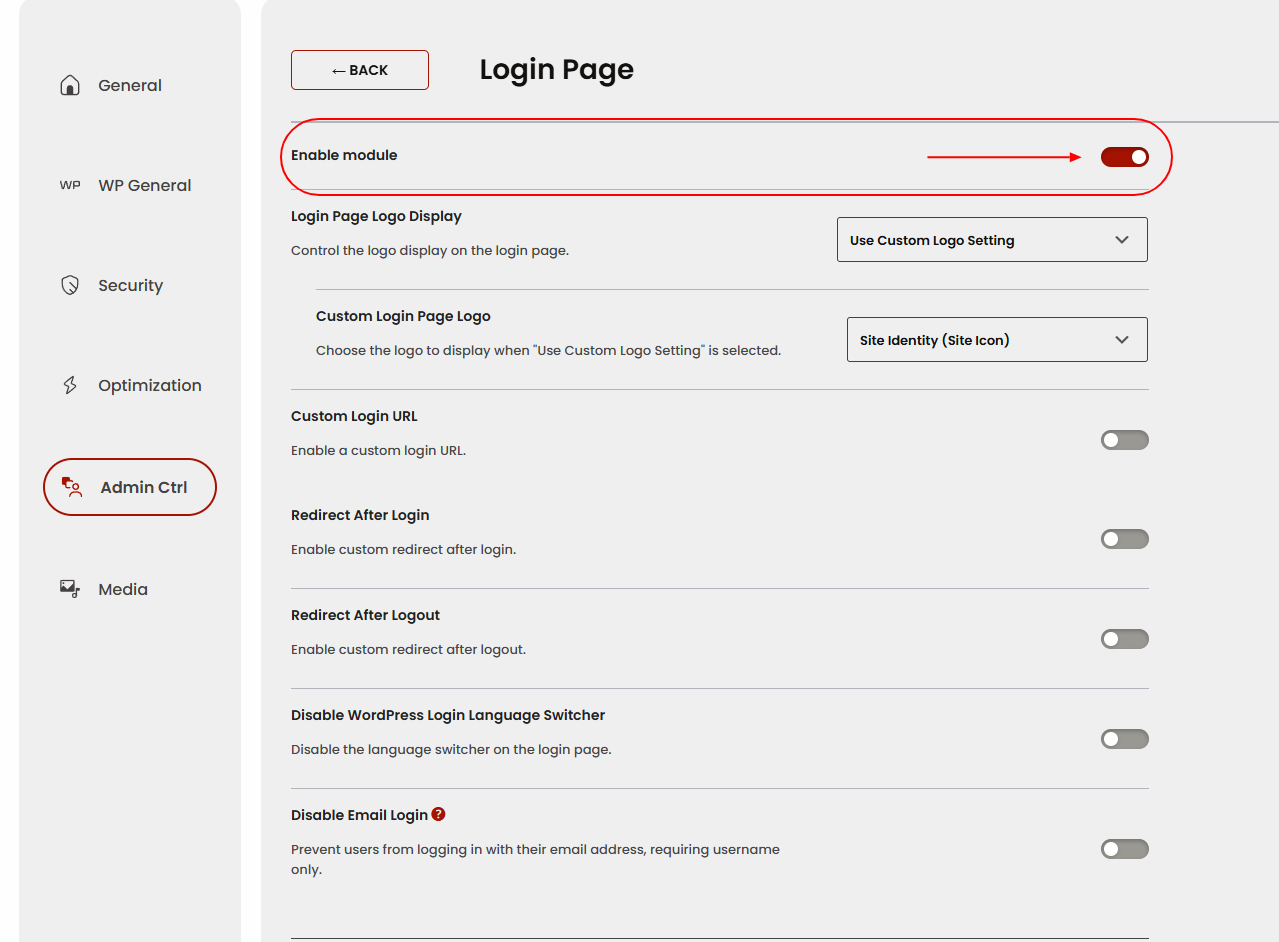The height and width of the screenshot is (942, 1279).
Task: Open the Custom Login Page Logo dropdown
Action: click(x=996, y=339)
